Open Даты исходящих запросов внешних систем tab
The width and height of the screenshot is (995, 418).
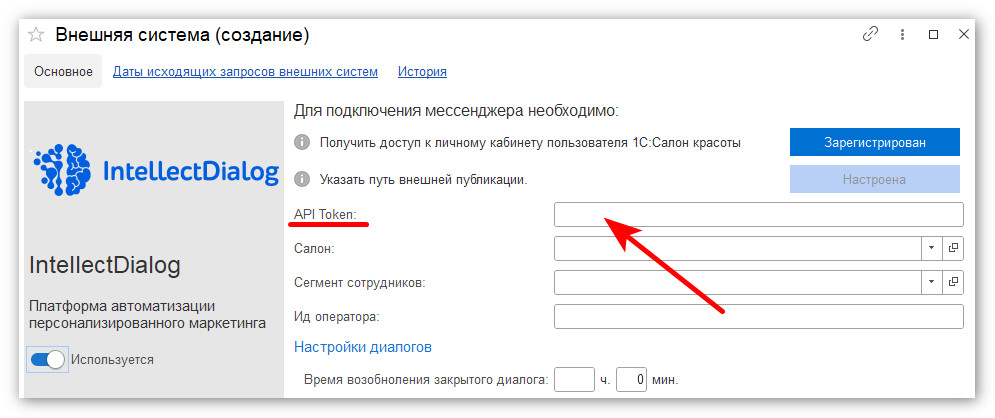(245, 72)
